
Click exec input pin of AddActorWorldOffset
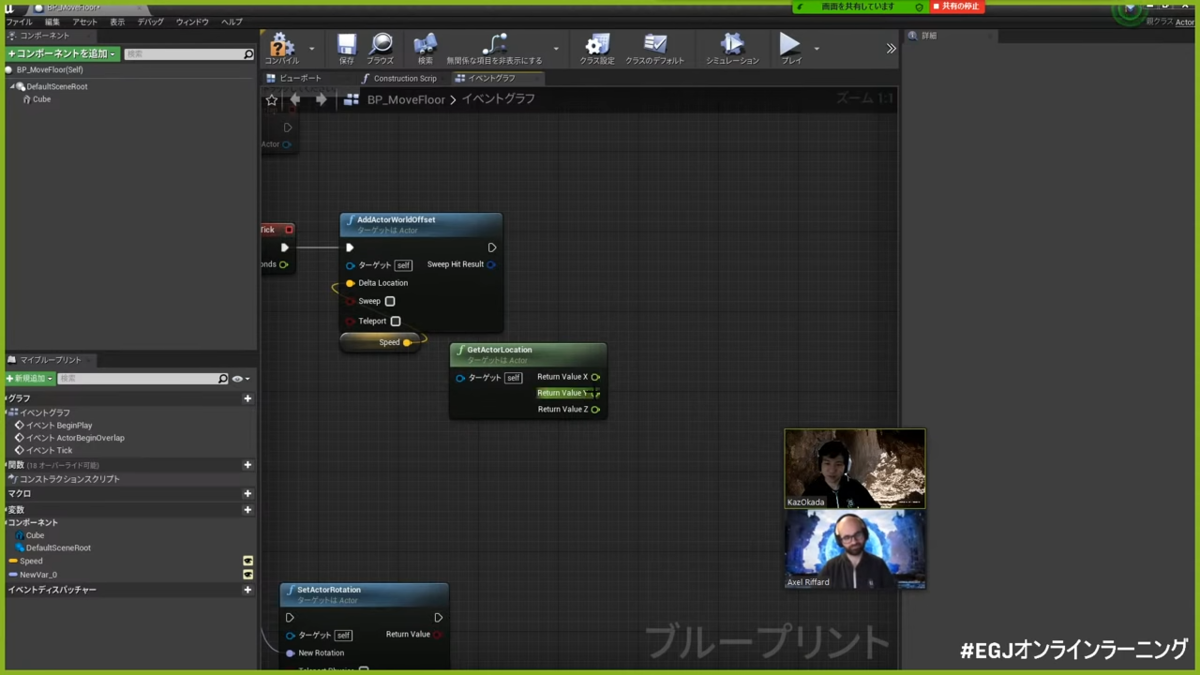click(349, 247)
